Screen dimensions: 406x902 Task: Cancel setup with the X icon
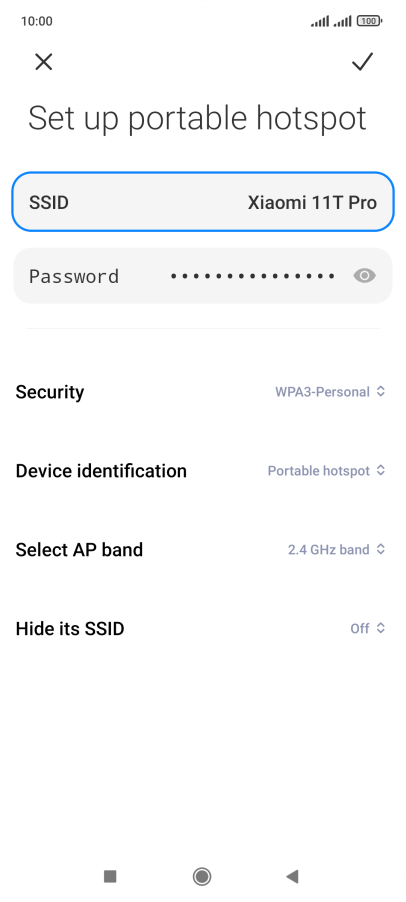tap(44, 62)
